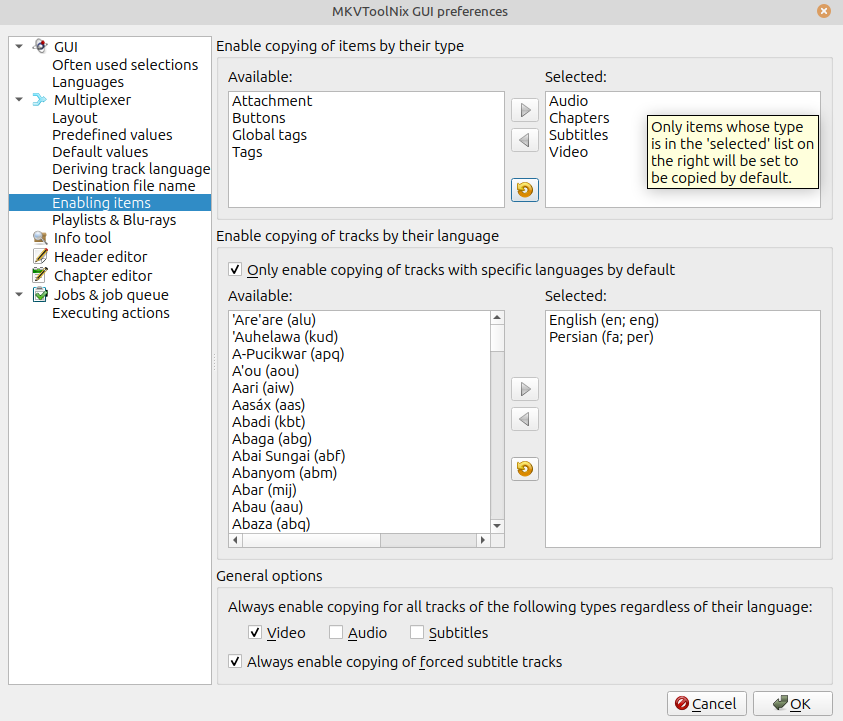The height and width of the screenshot is (721, 843).
Task: Close the preferences window
Action: coord(824,11)
